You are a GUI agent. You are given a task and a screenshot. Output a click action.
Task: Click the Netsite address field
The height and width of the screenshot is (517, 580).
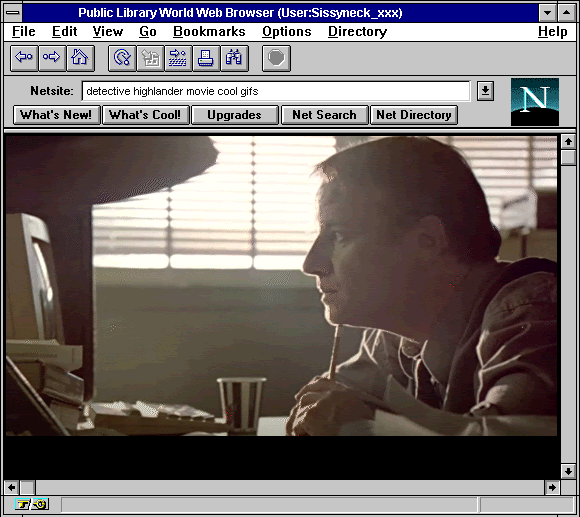(276, 91)
